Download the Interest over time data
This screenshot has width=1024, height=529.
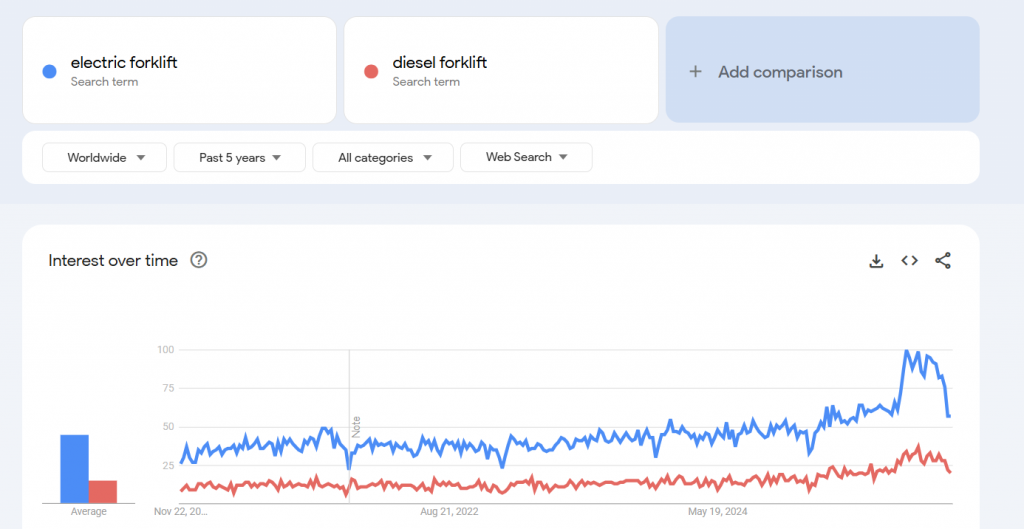tap(876, 261)
